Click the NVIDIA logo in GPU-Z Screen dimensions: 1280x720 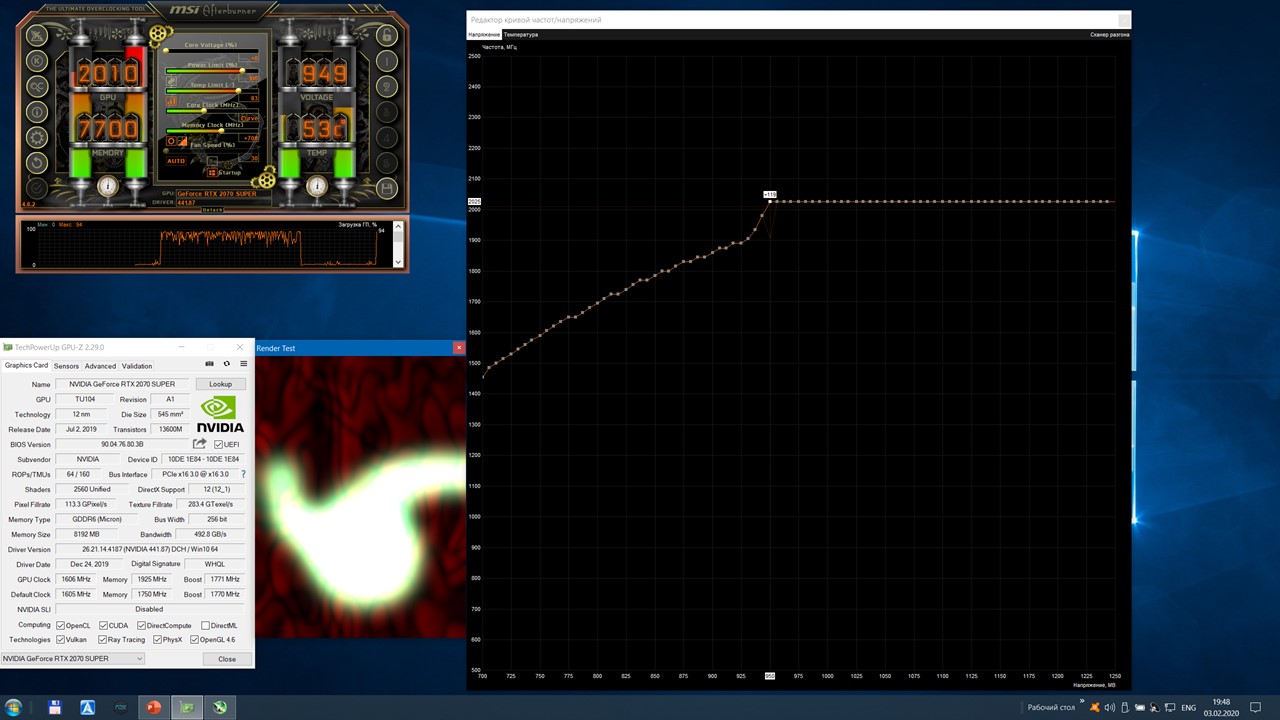click(x=220, y=415)
